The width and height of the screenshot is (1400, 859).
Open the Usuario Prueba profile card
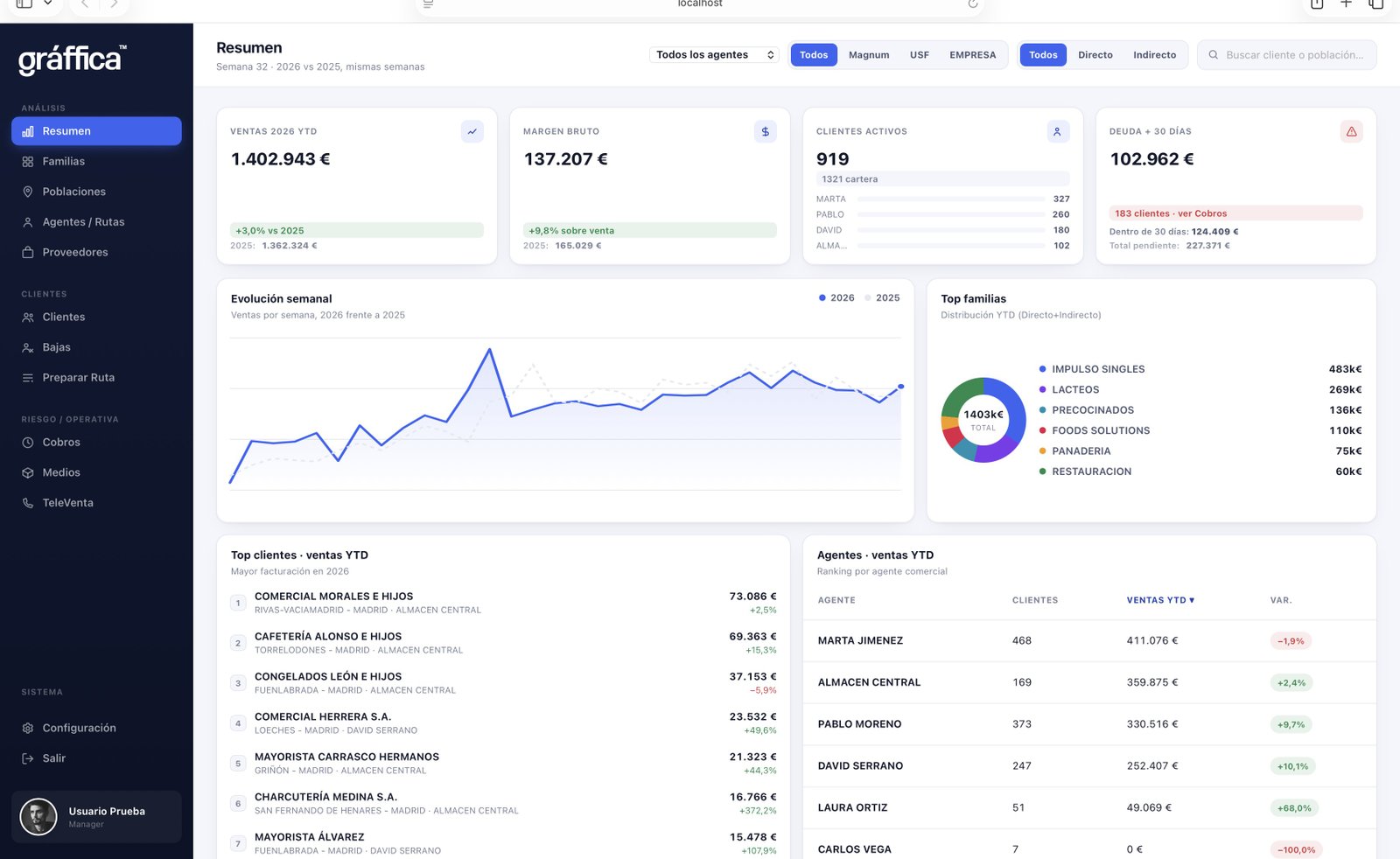pyautogui.click(x=96, y=817)
